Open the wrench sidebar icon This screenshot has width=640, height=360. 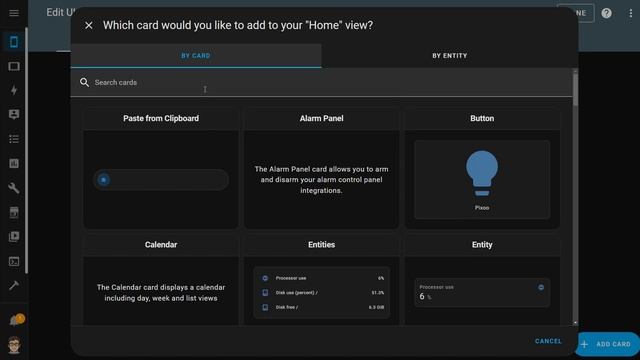14,188
